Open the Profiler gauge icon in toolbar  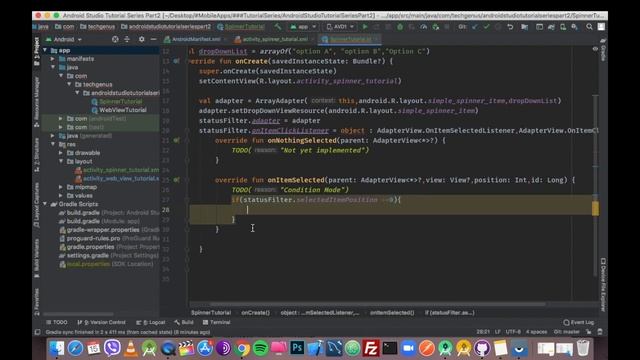pyautogui.click(x=424, y=27)
